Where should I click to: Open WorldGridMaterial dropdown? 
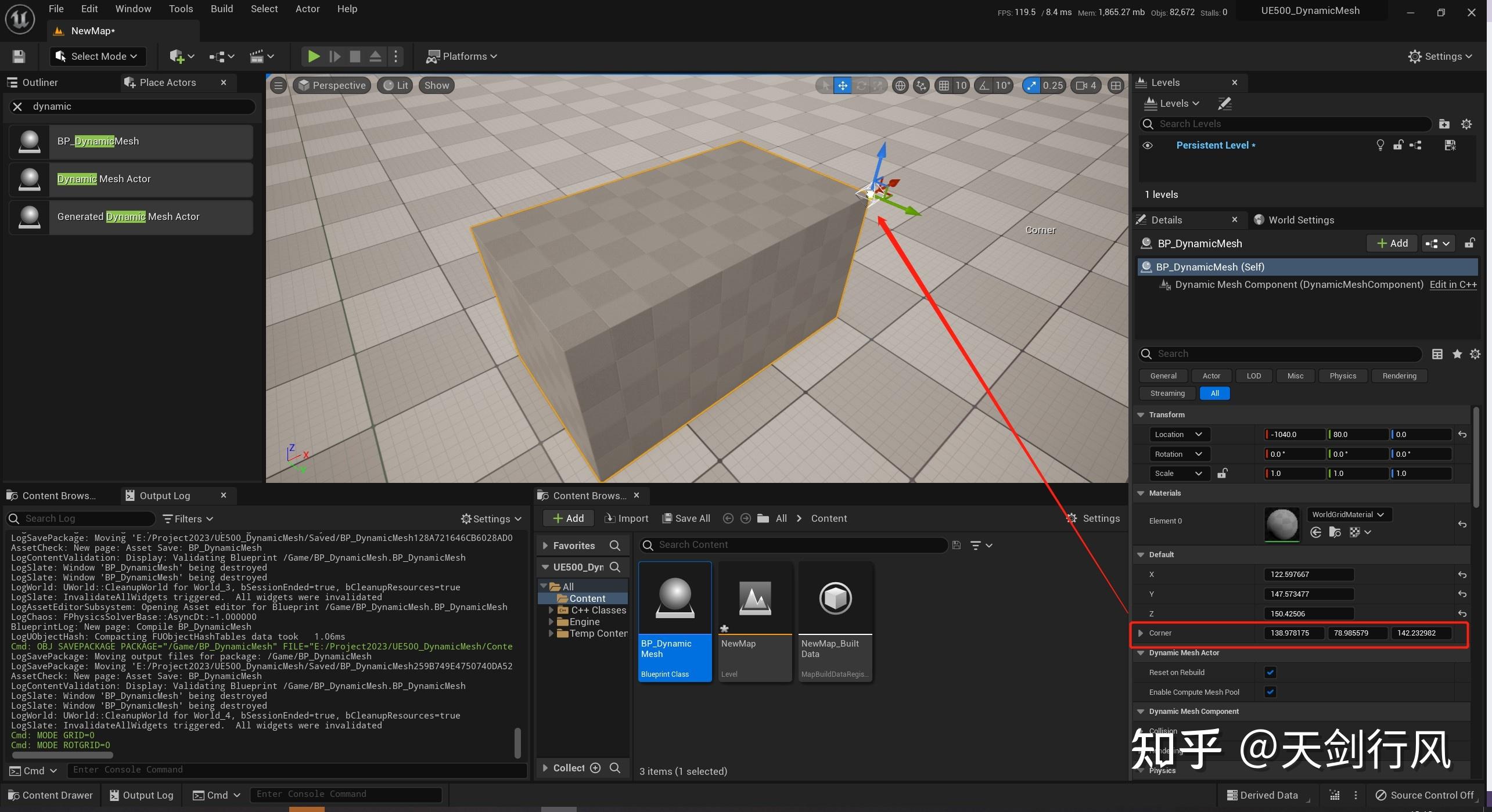[x=1348, y=515]
